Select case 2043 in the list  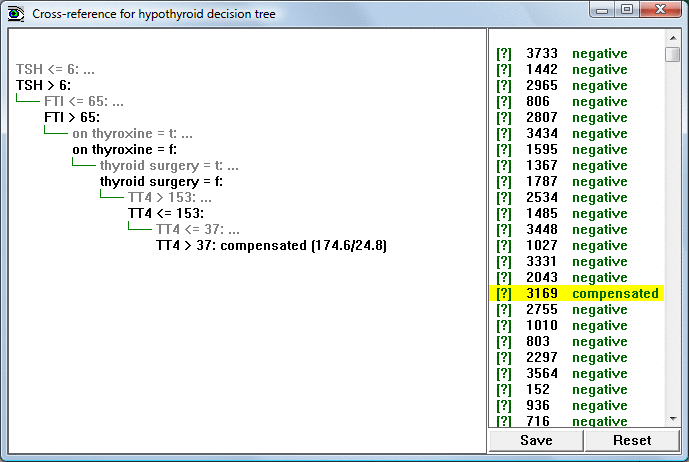coord(577,277)
